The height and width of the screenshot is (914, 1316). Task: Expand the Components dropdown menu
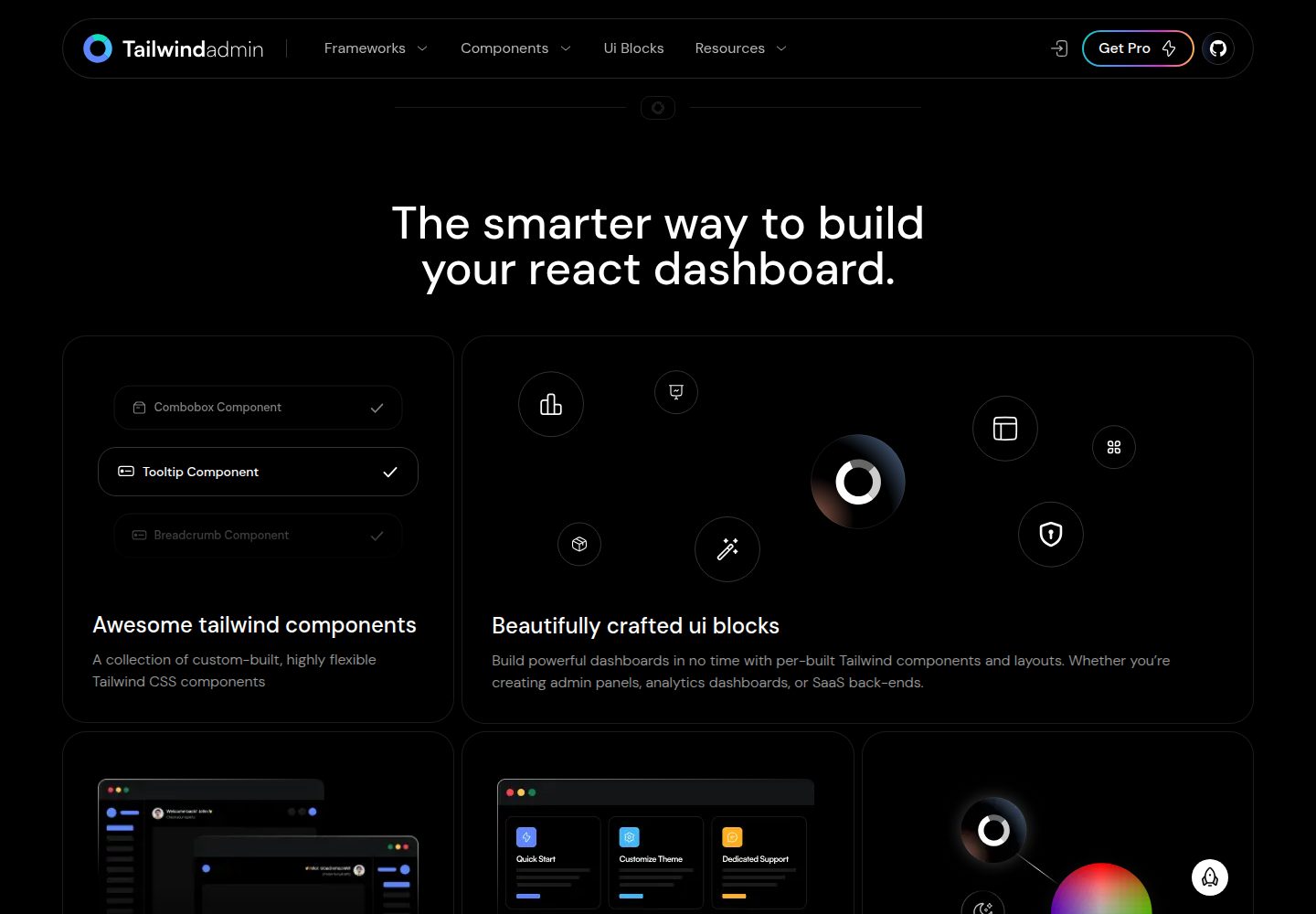(515, 48)
